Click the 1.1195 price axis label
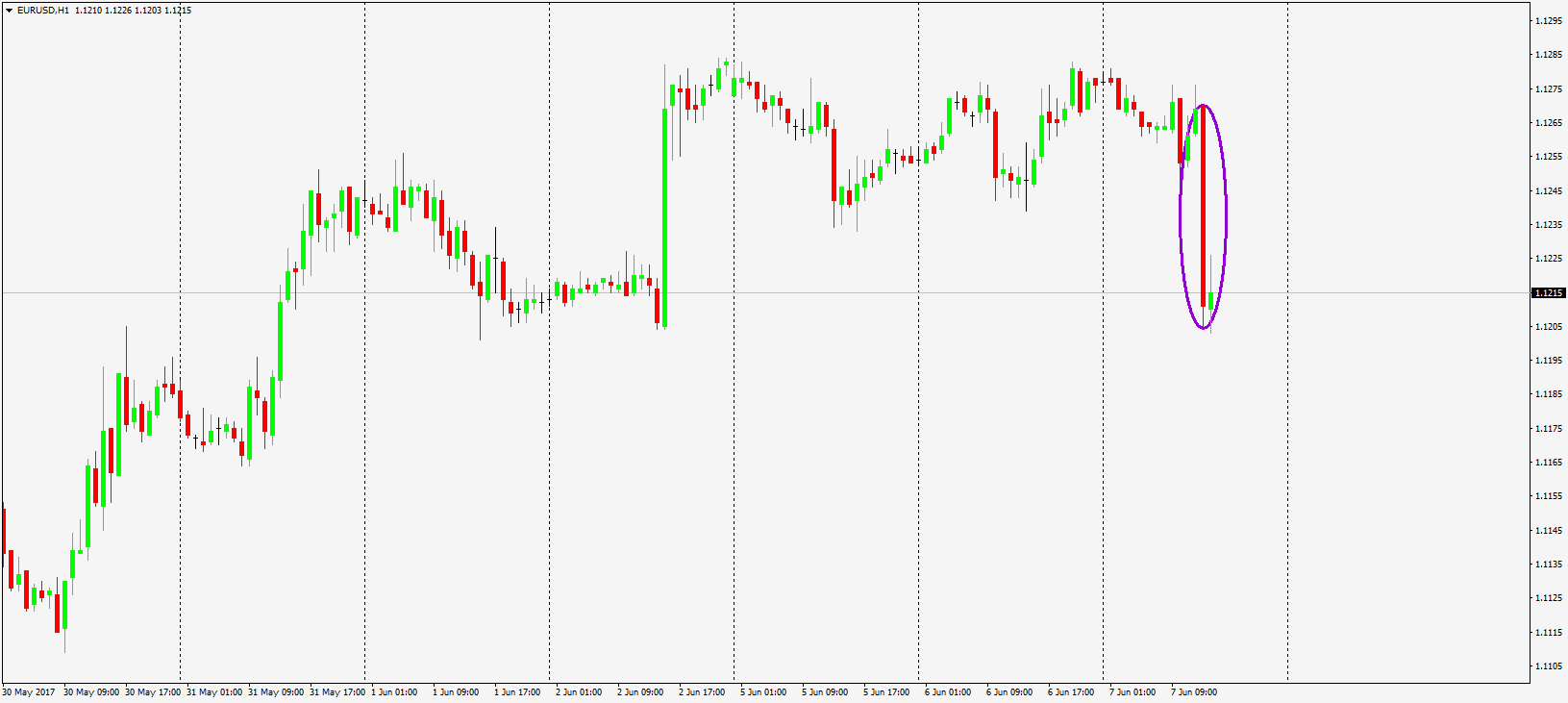Screen dimensions: 1568x703 (x=1549, y=361)
